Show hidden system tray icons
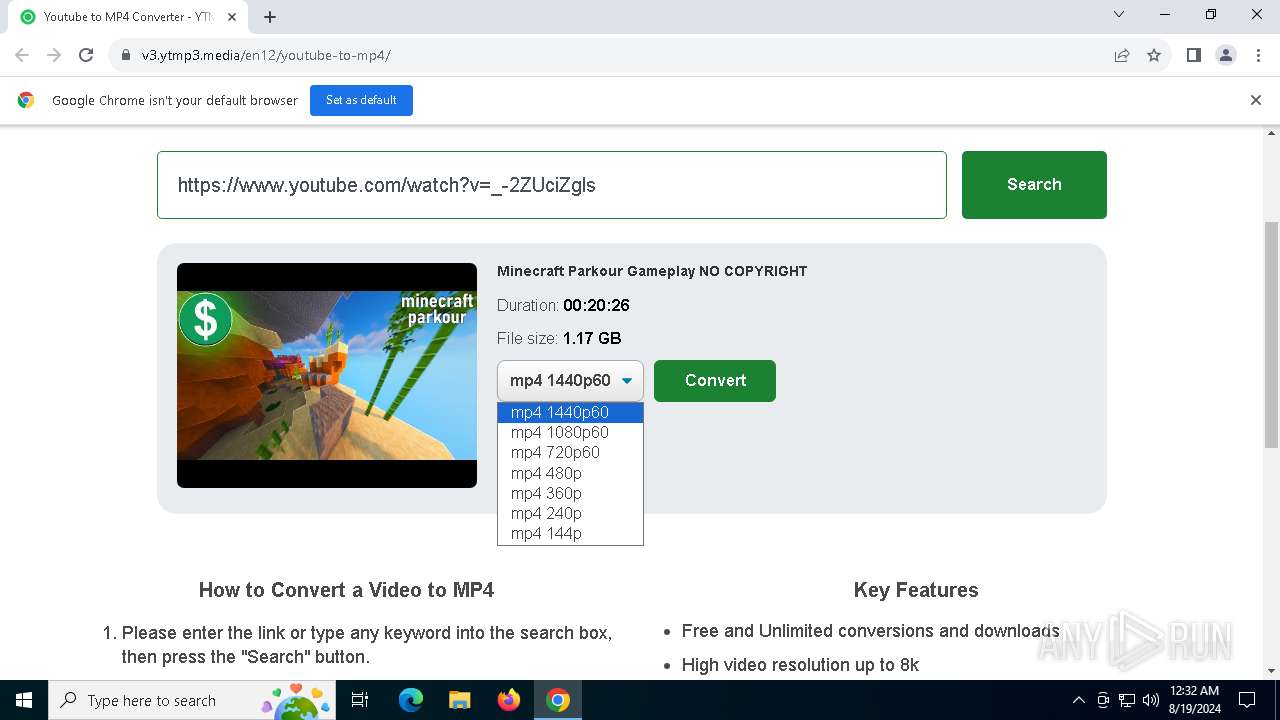This screenshot has width=1280, height=720. pyautogui.click(x=1078, y=700)
